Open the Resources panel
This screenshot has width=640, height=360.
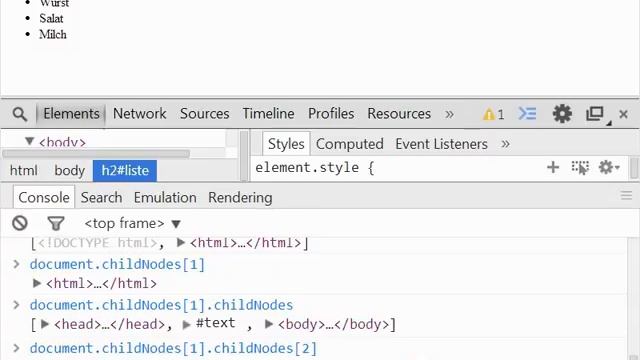(x=399, y=114)
